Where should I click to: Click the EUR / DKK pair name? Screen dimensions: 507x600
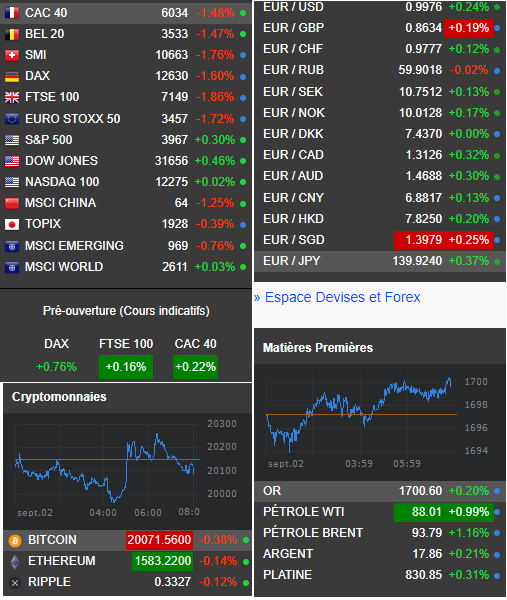[x=293, y=134]
